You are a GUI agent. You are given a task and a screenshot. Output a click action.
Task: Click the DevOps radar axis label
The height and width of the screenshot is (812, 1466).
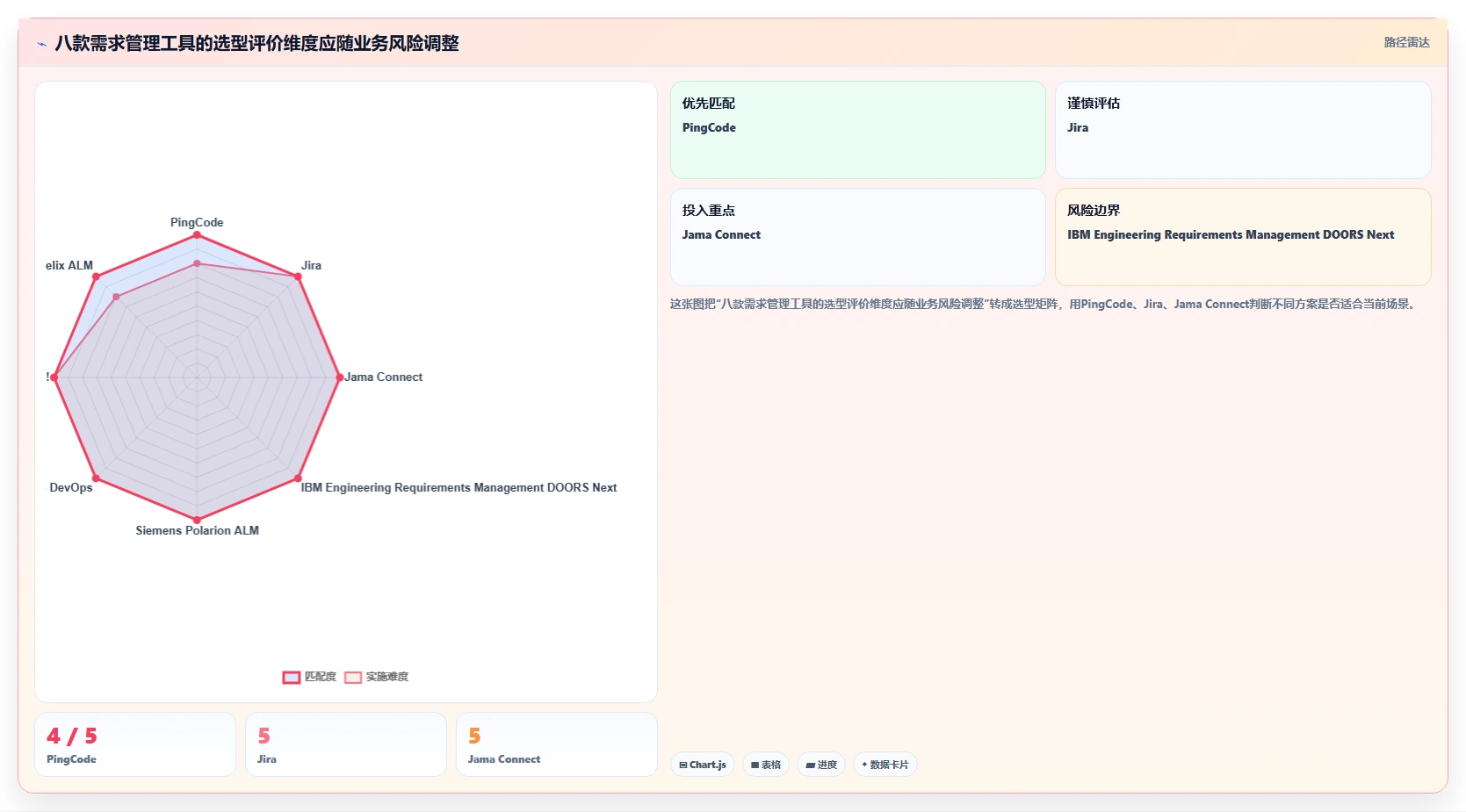(71, 487)
